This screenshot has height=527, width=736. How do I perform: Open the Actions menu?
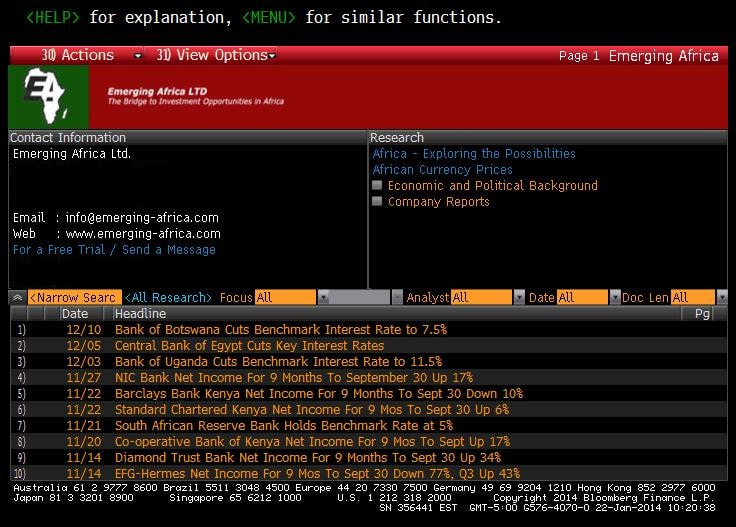click(x=79, y=56)
